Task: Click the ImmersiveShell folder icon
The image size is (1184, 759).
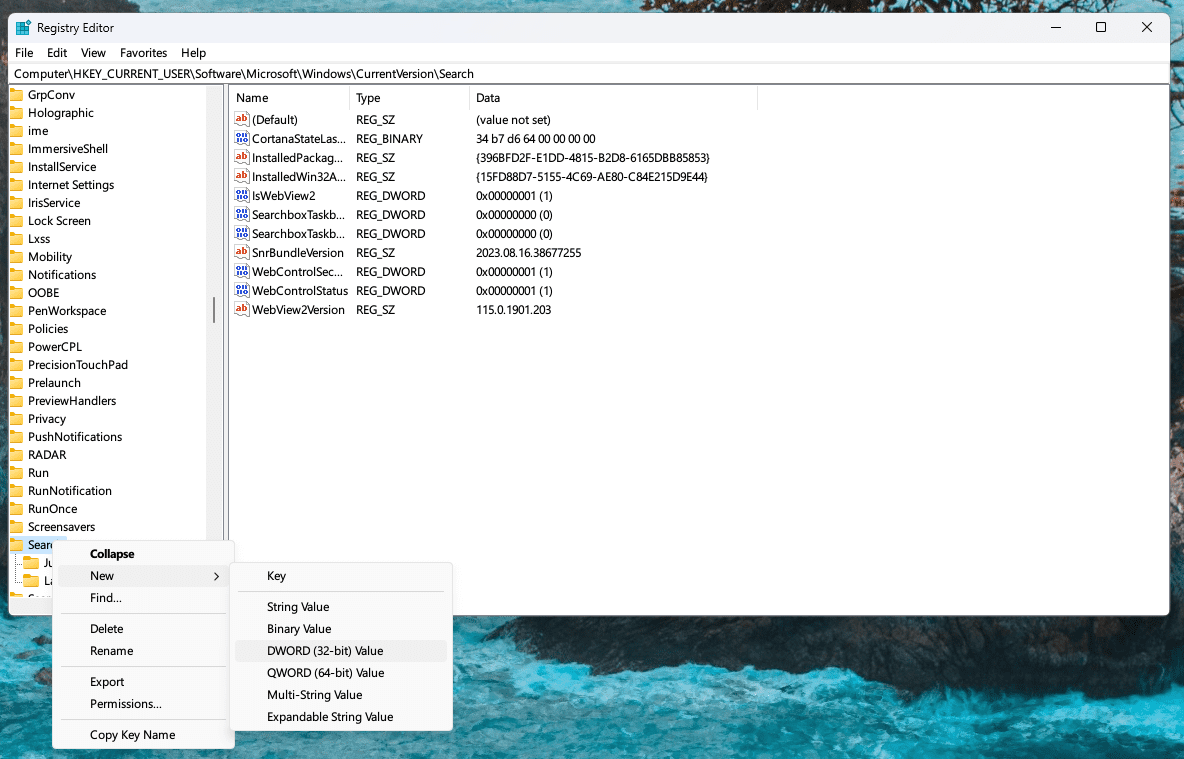Action: point(17,149)
